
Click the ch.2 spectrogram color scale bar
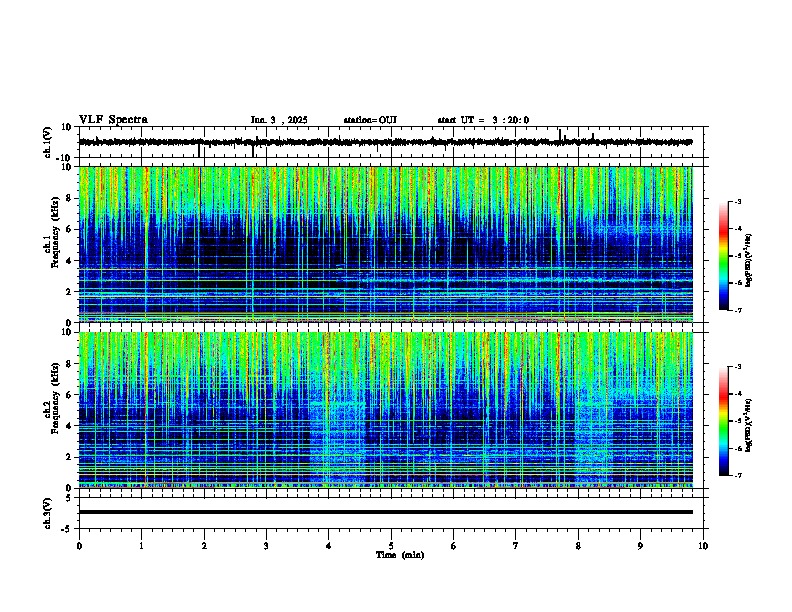[724, 421]
